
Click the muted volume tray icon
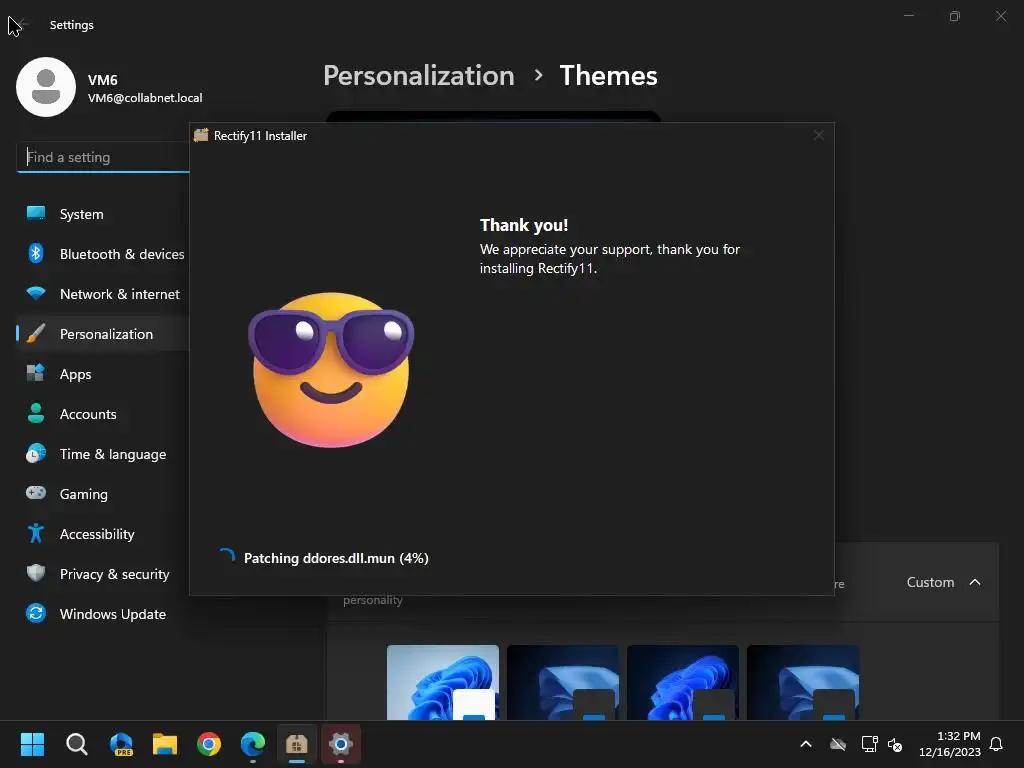895,744
